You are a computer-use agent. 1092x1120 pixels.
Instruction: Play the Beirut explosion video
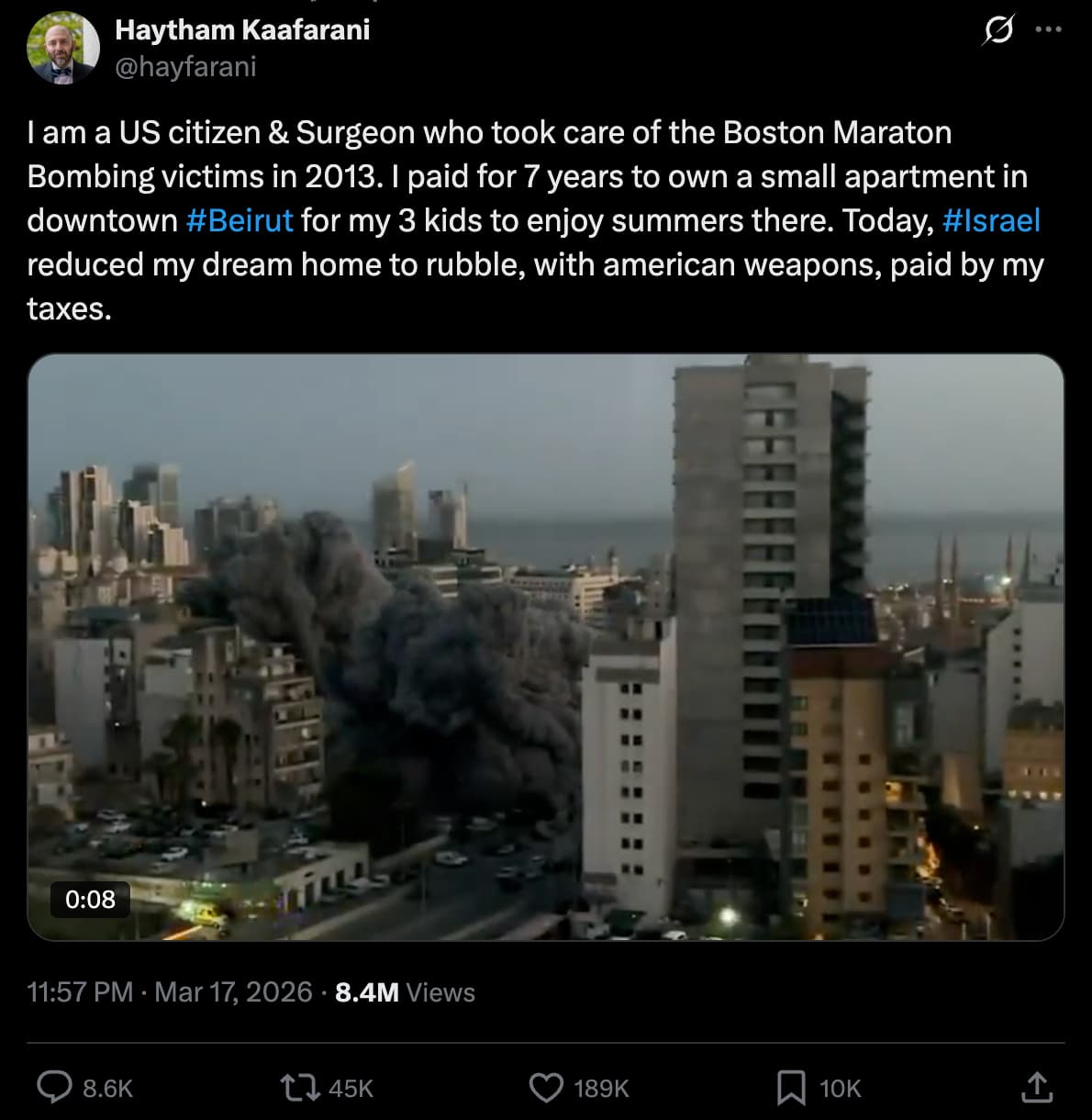coord(545,647)
